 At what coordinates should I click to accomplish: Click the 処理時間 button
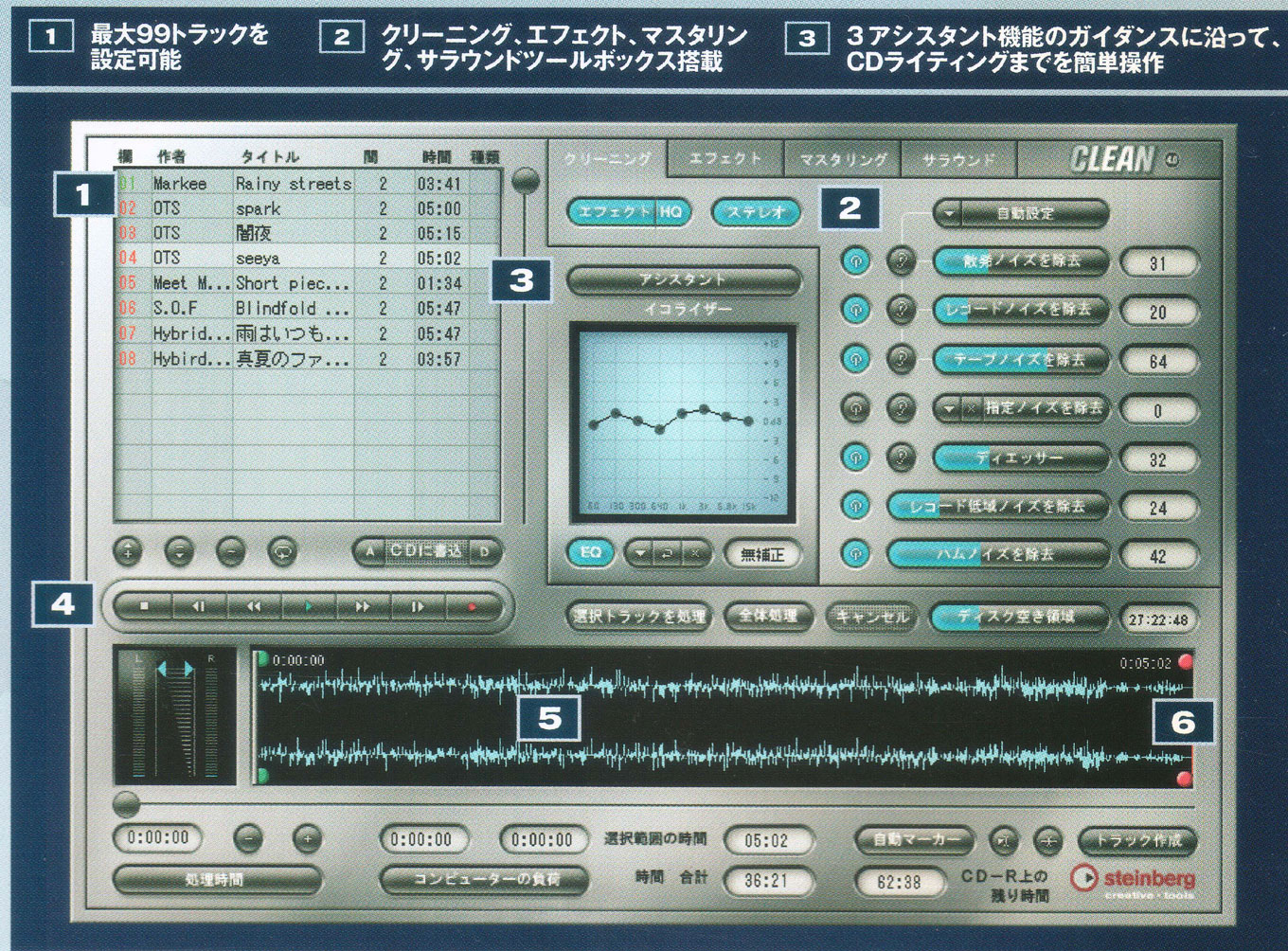point(216,880)
